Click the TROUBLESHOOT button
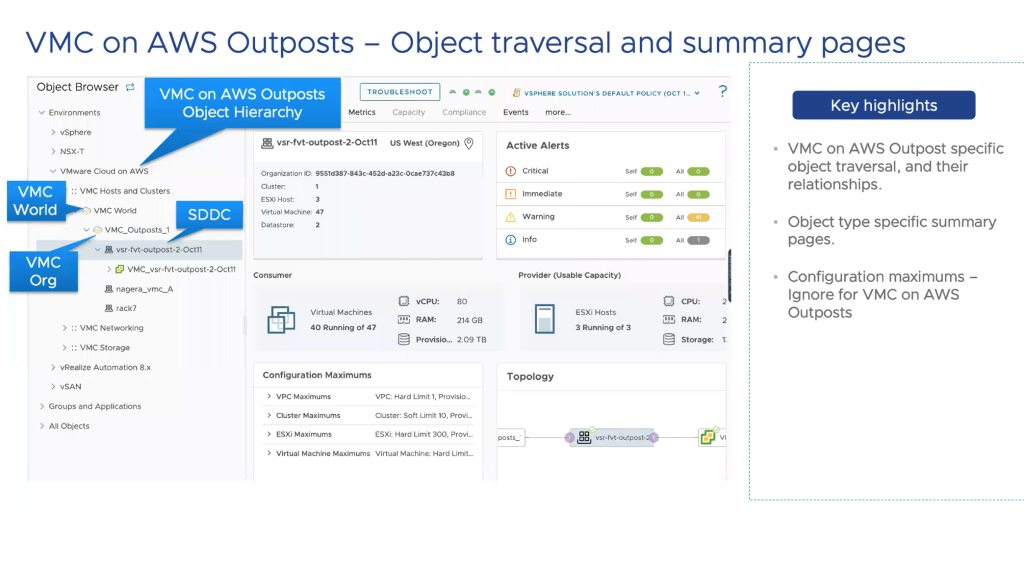Viewport: 1024px width, 569px height. coord(400,92)
